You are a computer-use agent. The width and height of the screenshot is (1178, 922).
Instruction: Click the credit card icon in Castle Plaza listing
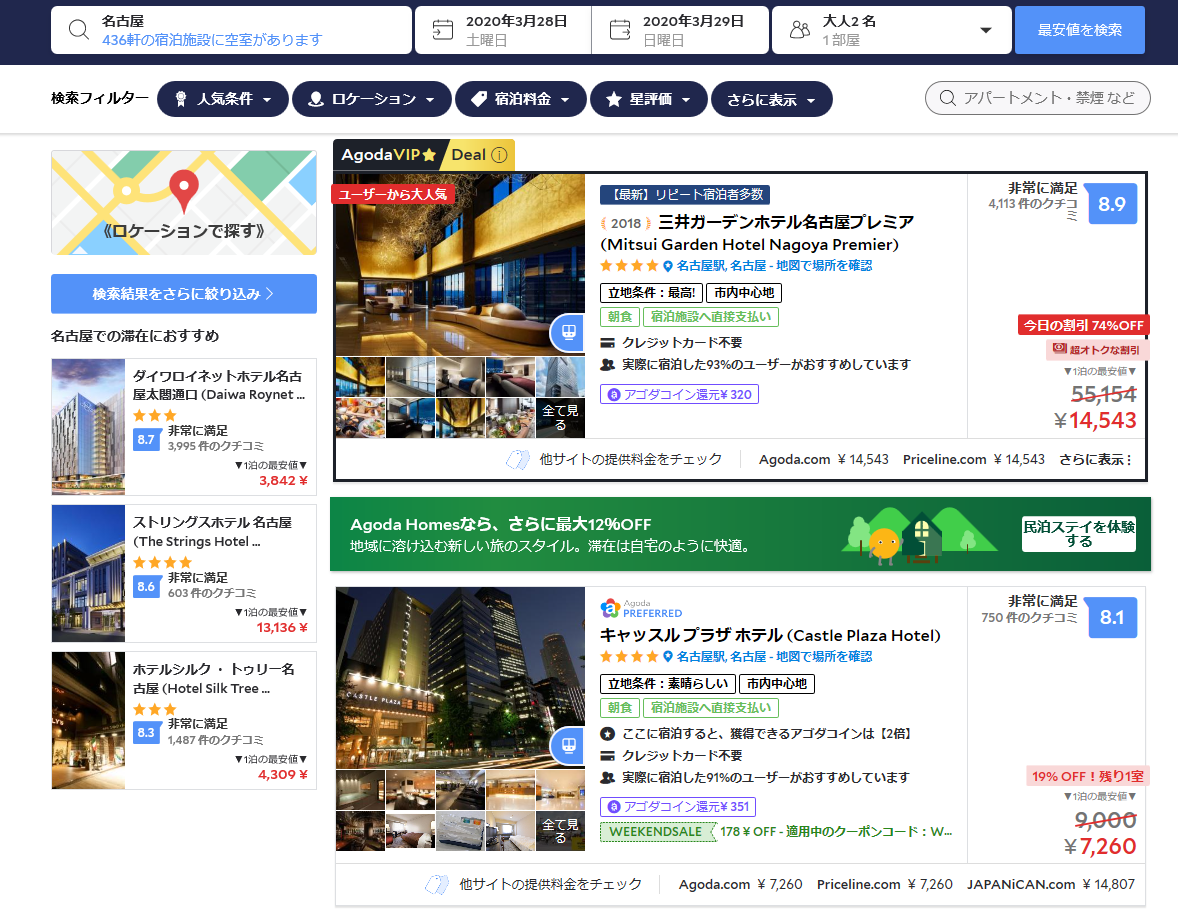(x=608, y=756)
